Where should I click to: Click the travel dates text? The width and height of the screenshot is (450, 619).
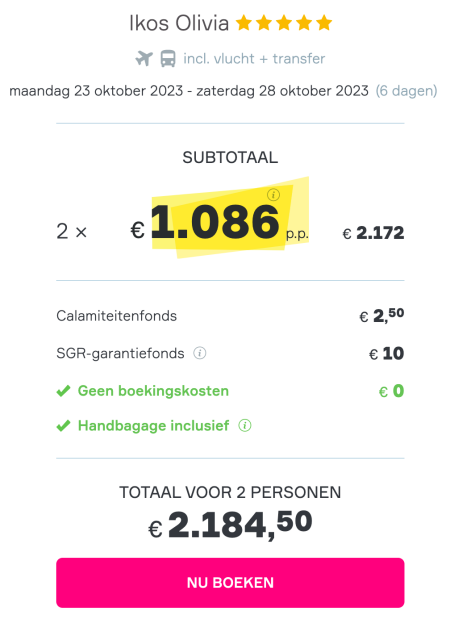click(189, 91)
